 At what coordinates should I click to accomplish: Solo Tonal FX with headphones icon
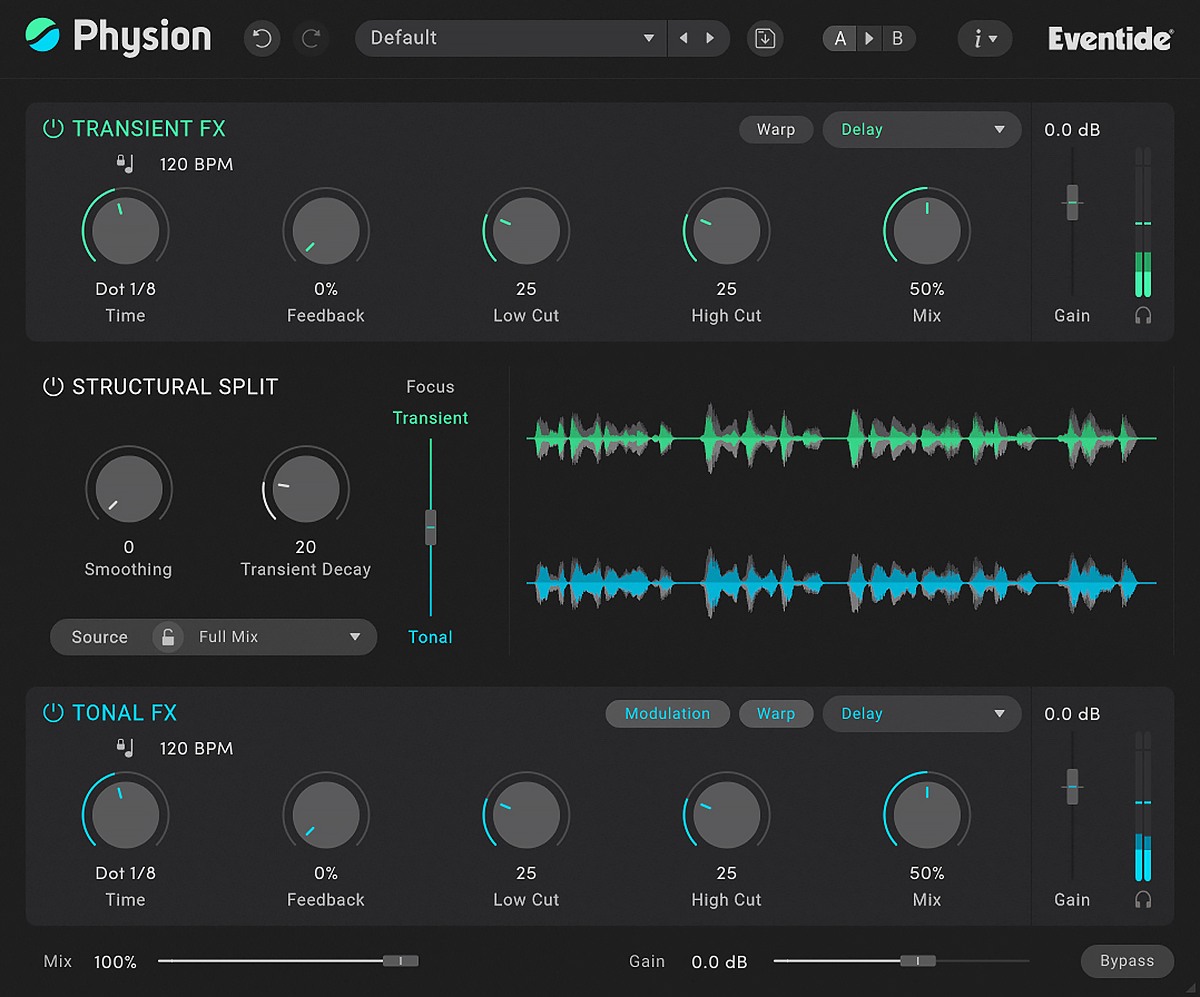(1143, 900)
